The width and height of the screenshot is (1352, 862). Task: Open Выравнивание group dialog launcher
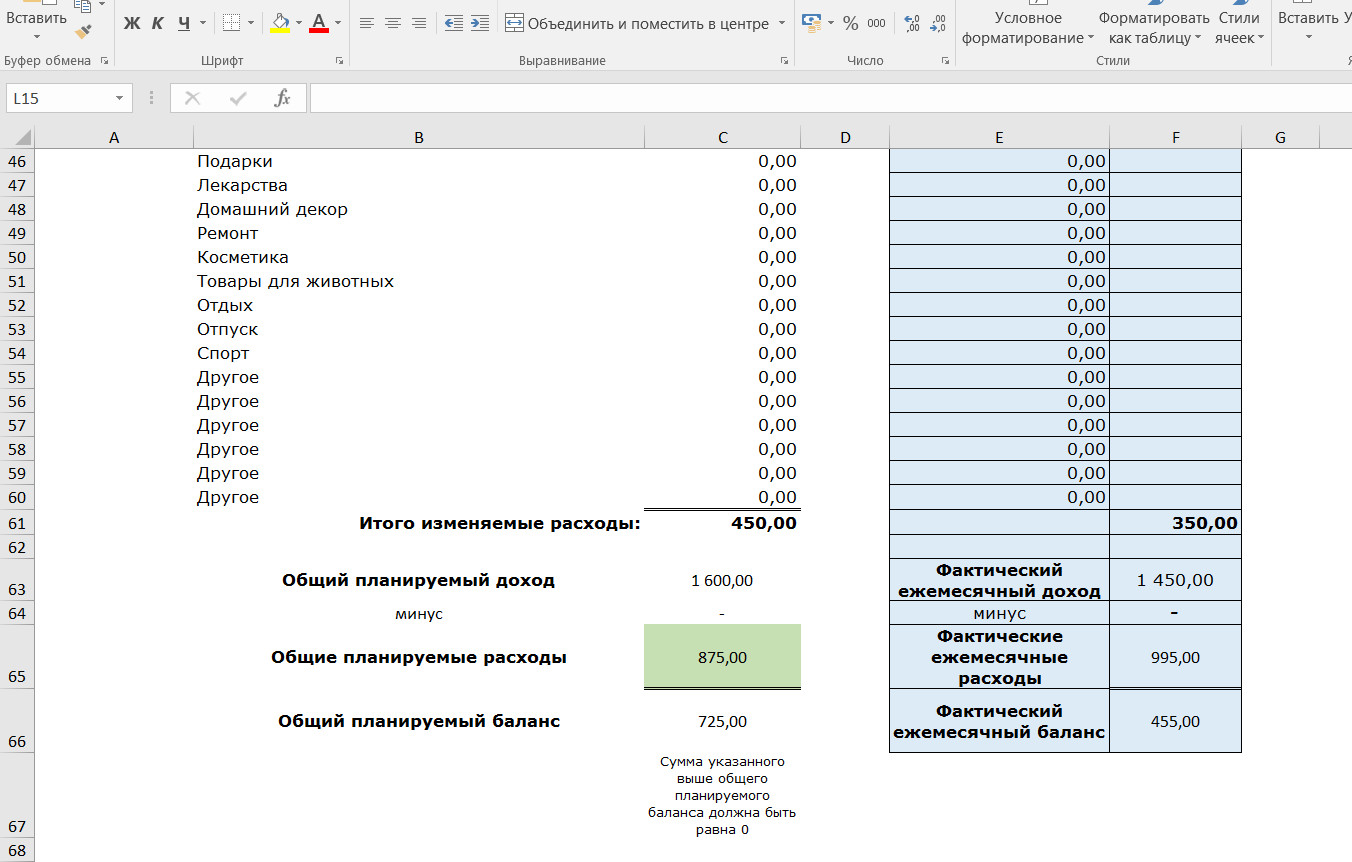784,61
